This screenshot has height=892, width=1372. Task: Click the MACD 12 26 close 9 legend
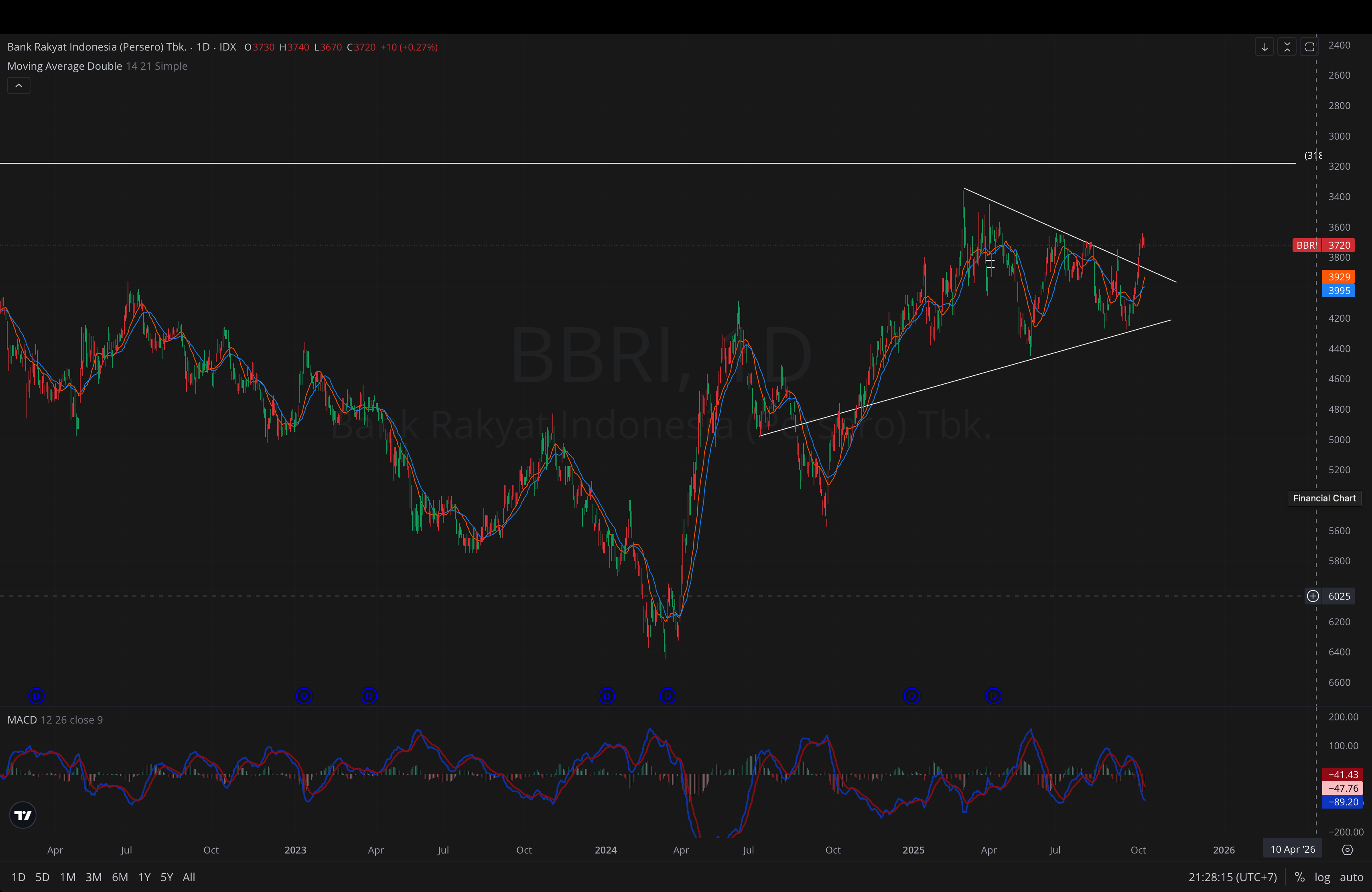coord(55,720)
